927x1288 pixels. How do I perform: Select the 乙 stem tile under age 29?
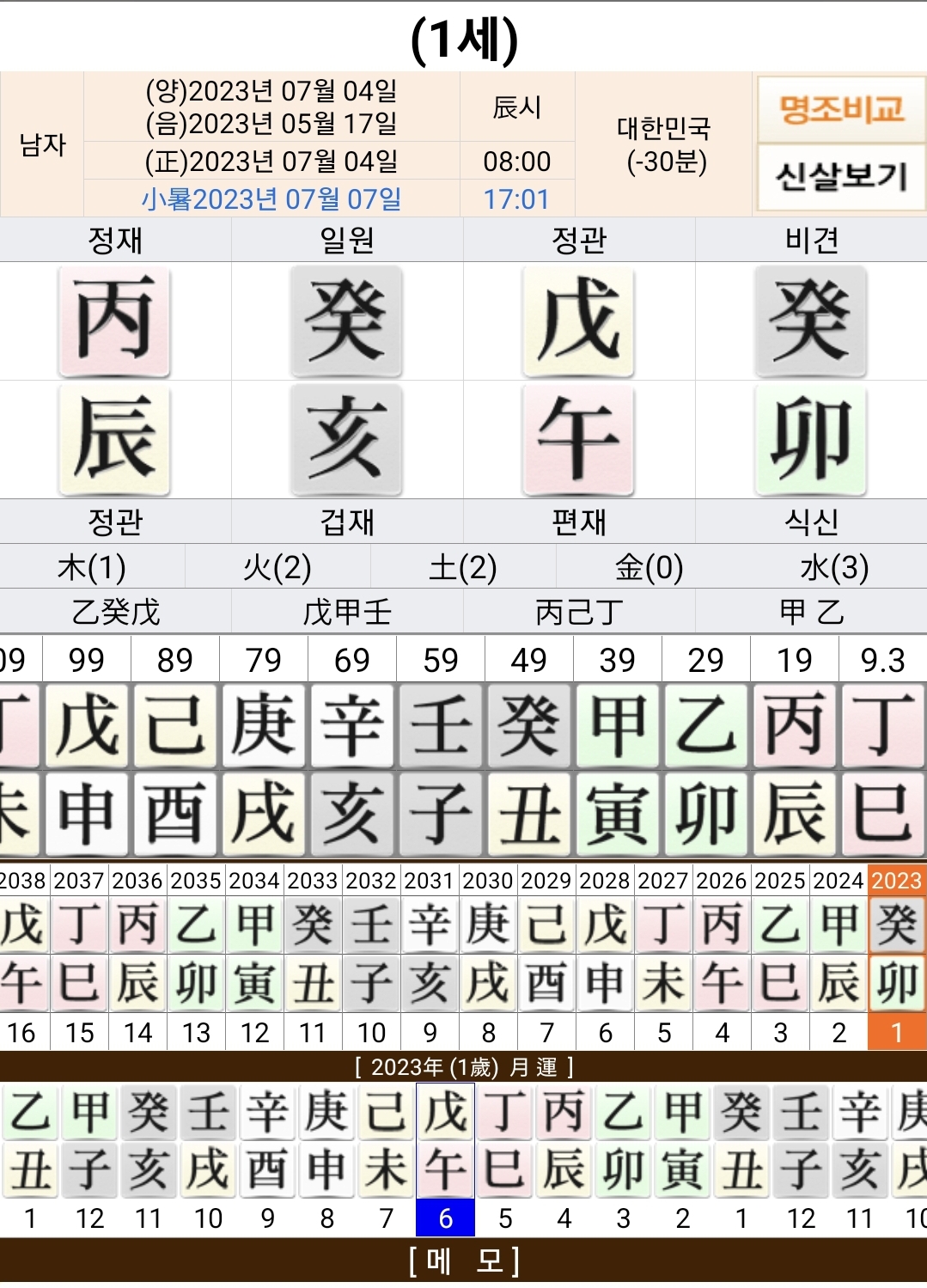[705, 726]
